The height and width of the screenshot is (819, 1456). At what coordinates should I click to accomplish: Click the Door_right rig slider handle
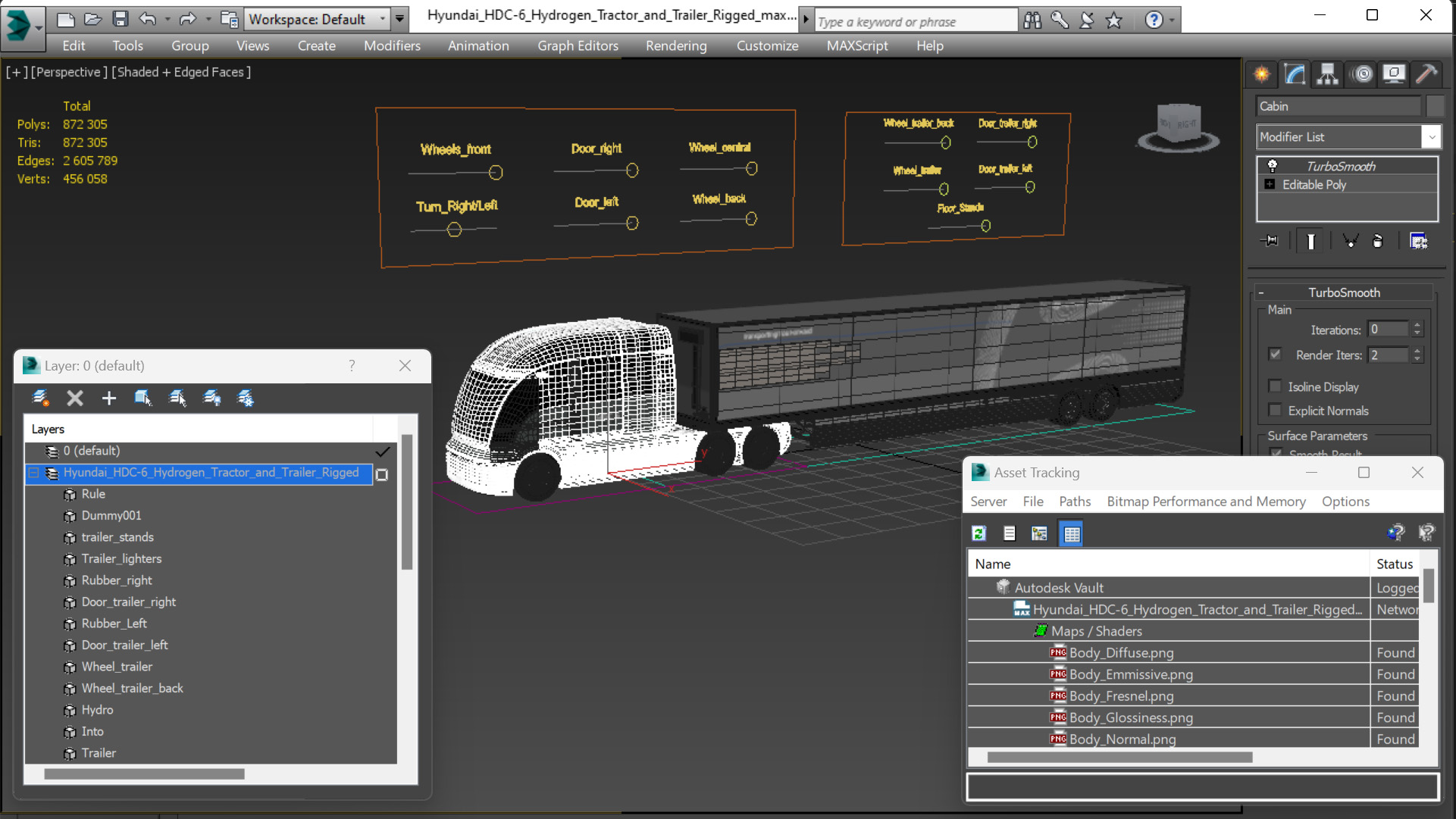tap(632, 170)
